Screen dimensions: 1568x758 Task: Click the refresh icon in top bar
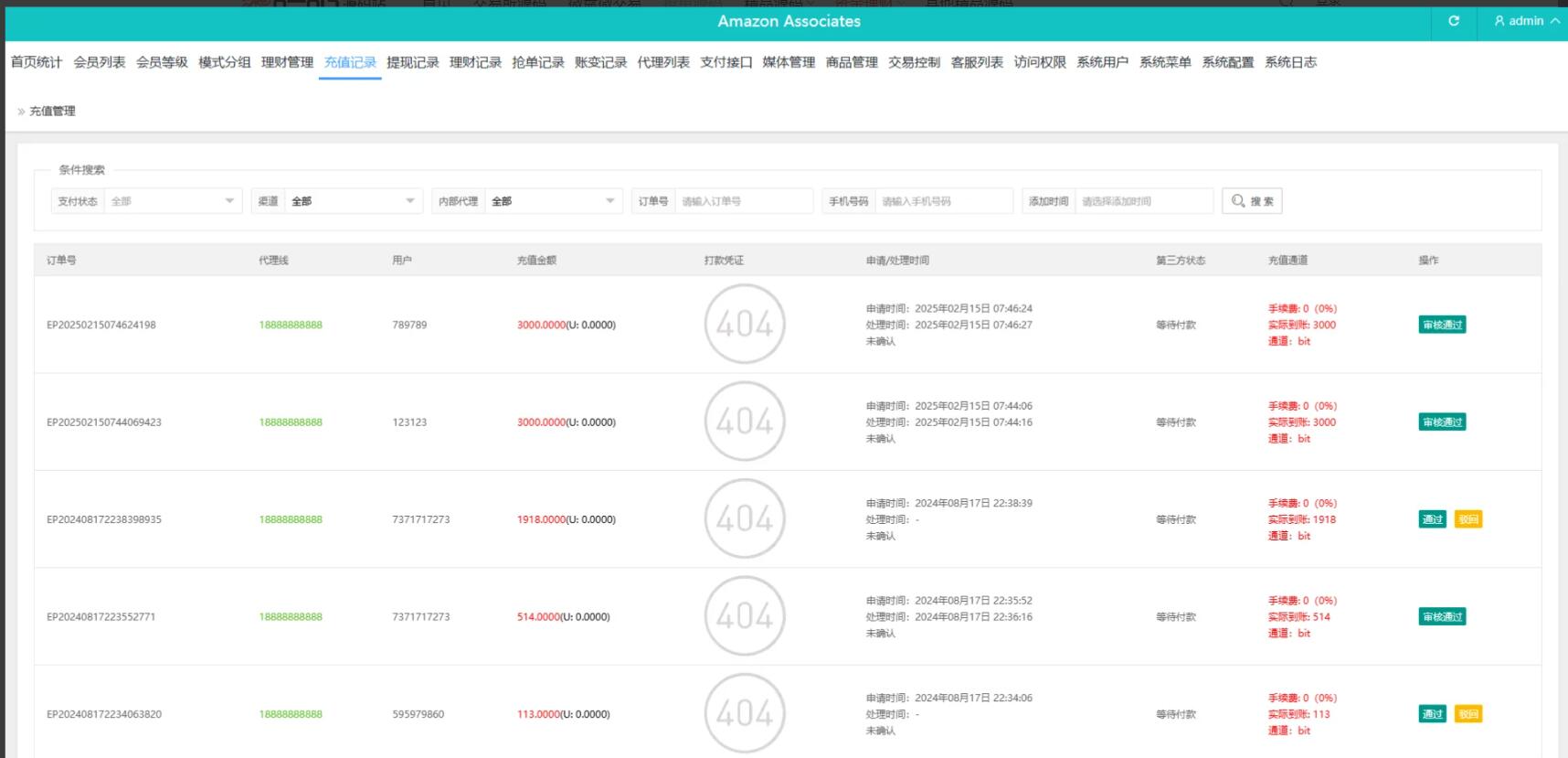pyautogui.click(x=1453, y=21)
